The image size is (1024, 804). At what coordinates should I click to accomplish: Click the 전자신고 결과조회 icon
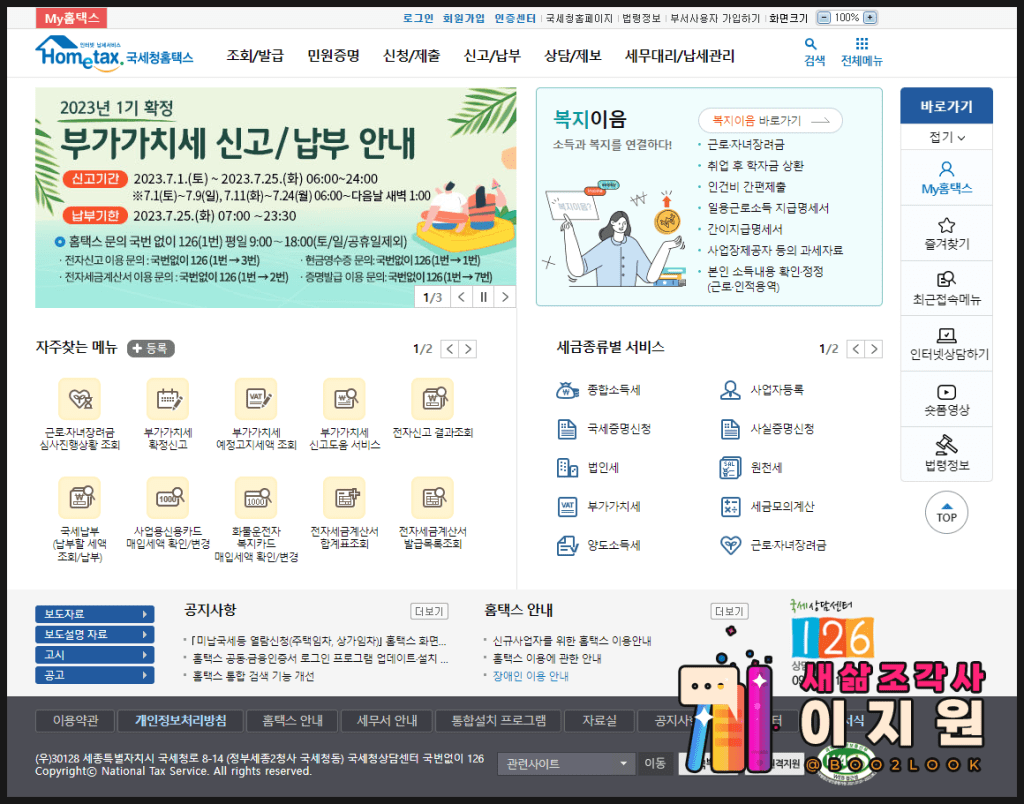432,399
